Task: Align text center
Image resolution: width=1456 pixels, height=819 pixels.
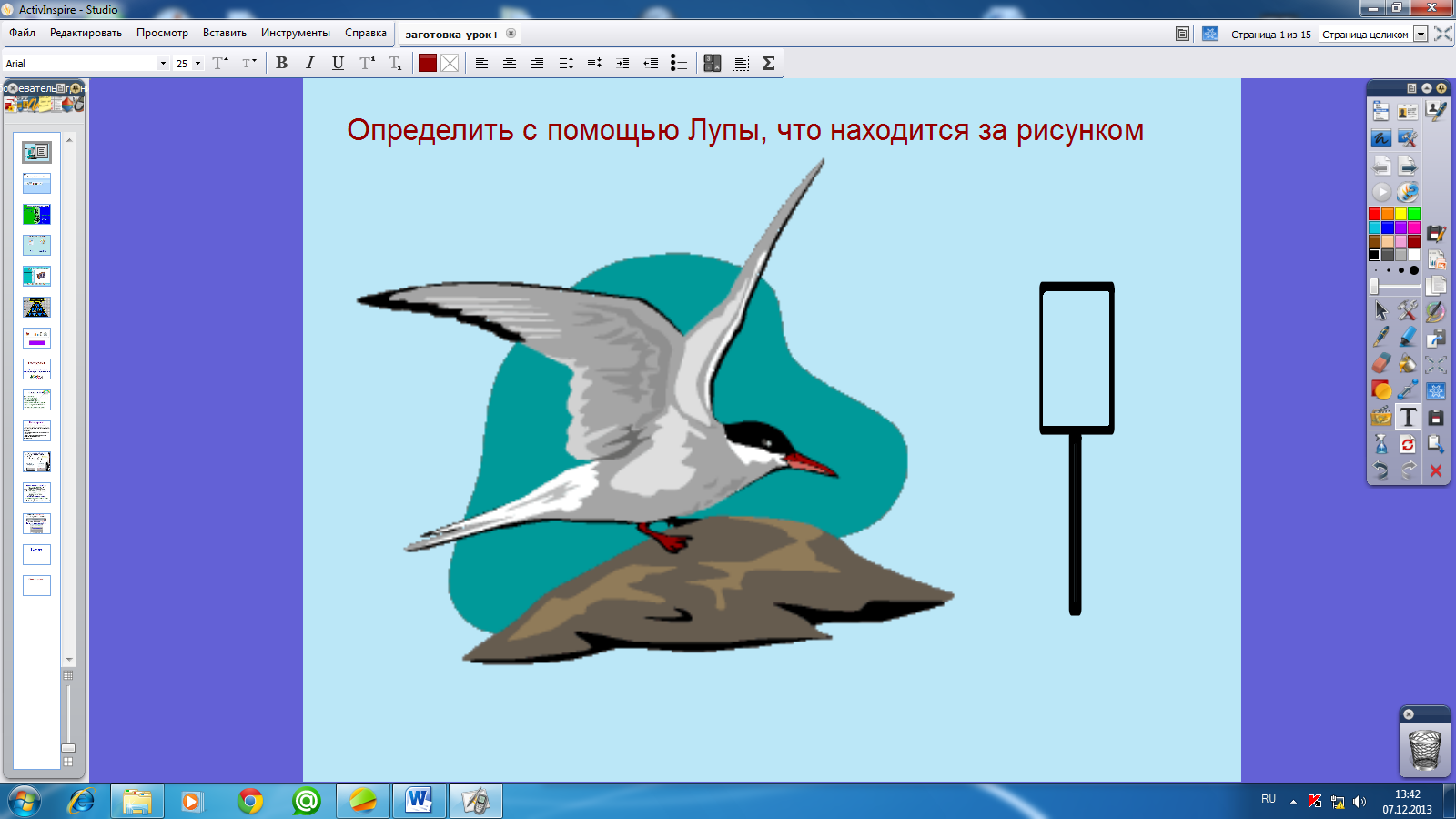Action: click(510, 63)
